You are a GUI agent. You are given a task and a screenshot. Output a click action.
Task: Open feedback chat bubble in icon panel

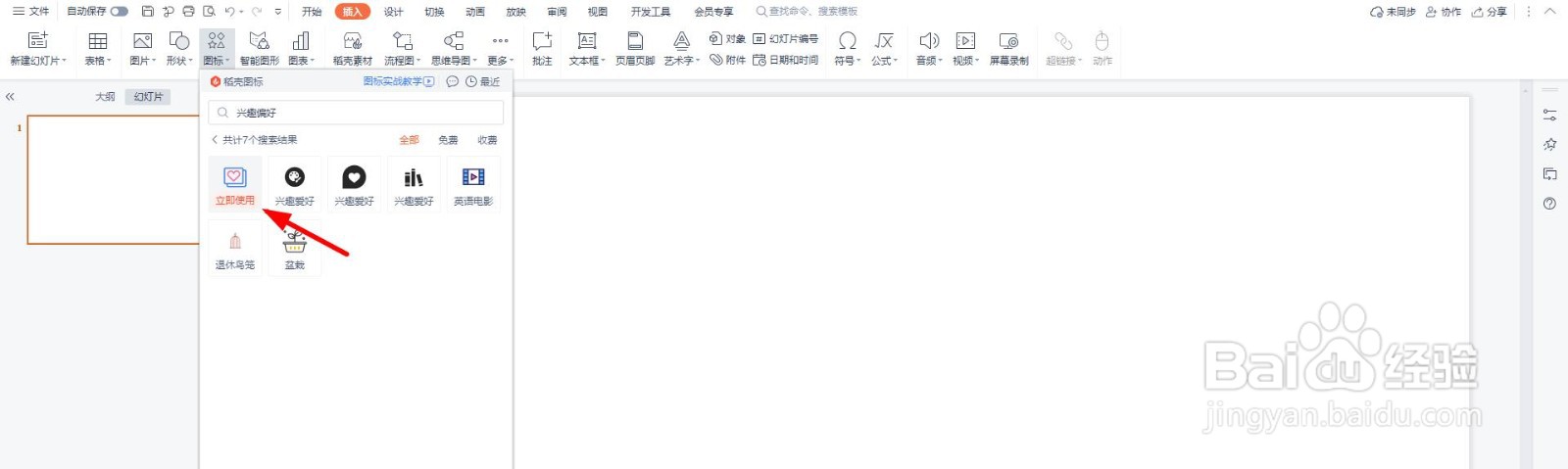click(453, 81)
